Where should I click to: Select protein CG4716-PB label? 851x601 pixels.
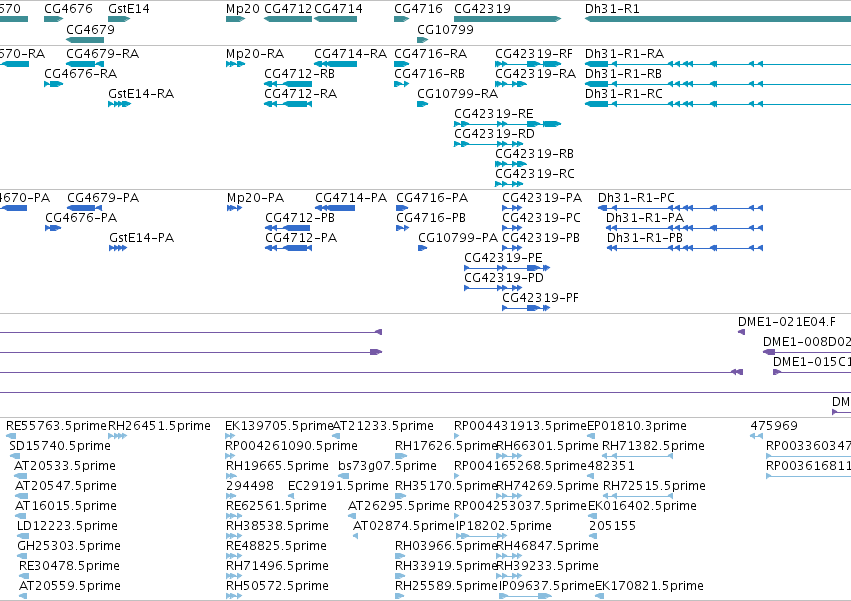[431, 218]
